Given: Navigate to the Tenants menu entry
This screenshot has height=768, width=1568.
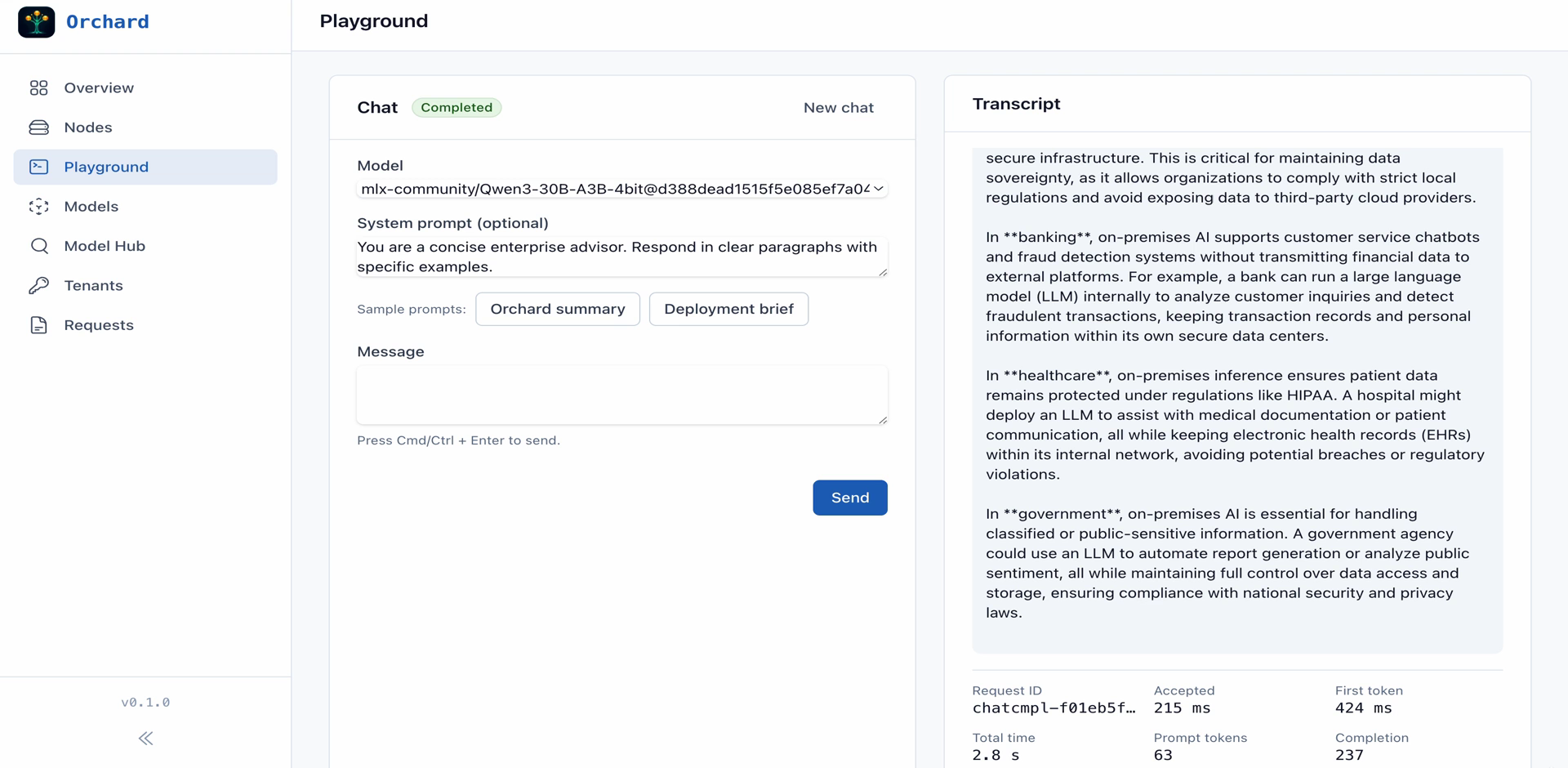Looking at the screenshot, I should 93,285.
